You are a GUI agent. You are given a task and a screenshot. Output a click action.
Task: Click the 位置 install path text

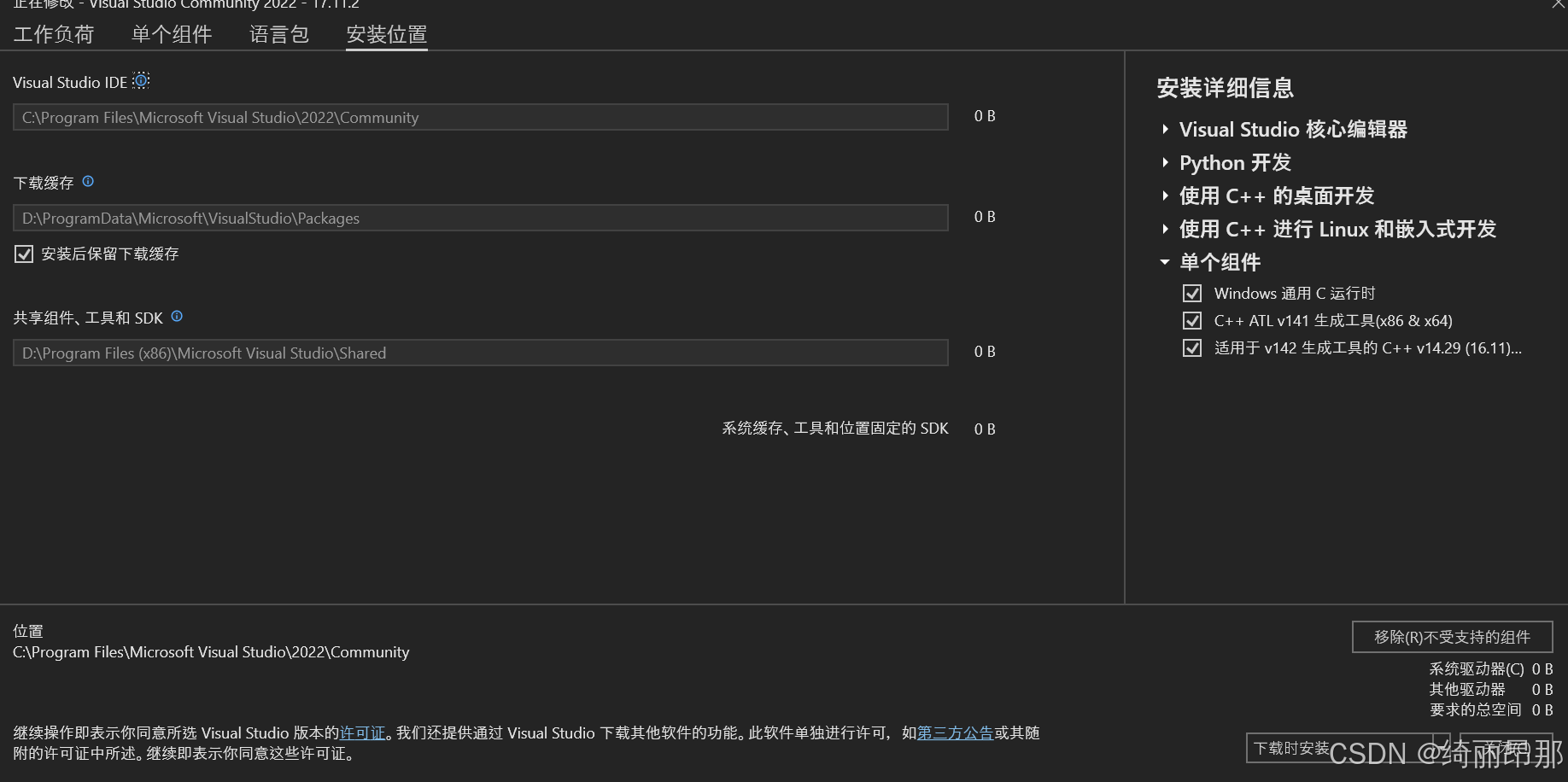211,652
